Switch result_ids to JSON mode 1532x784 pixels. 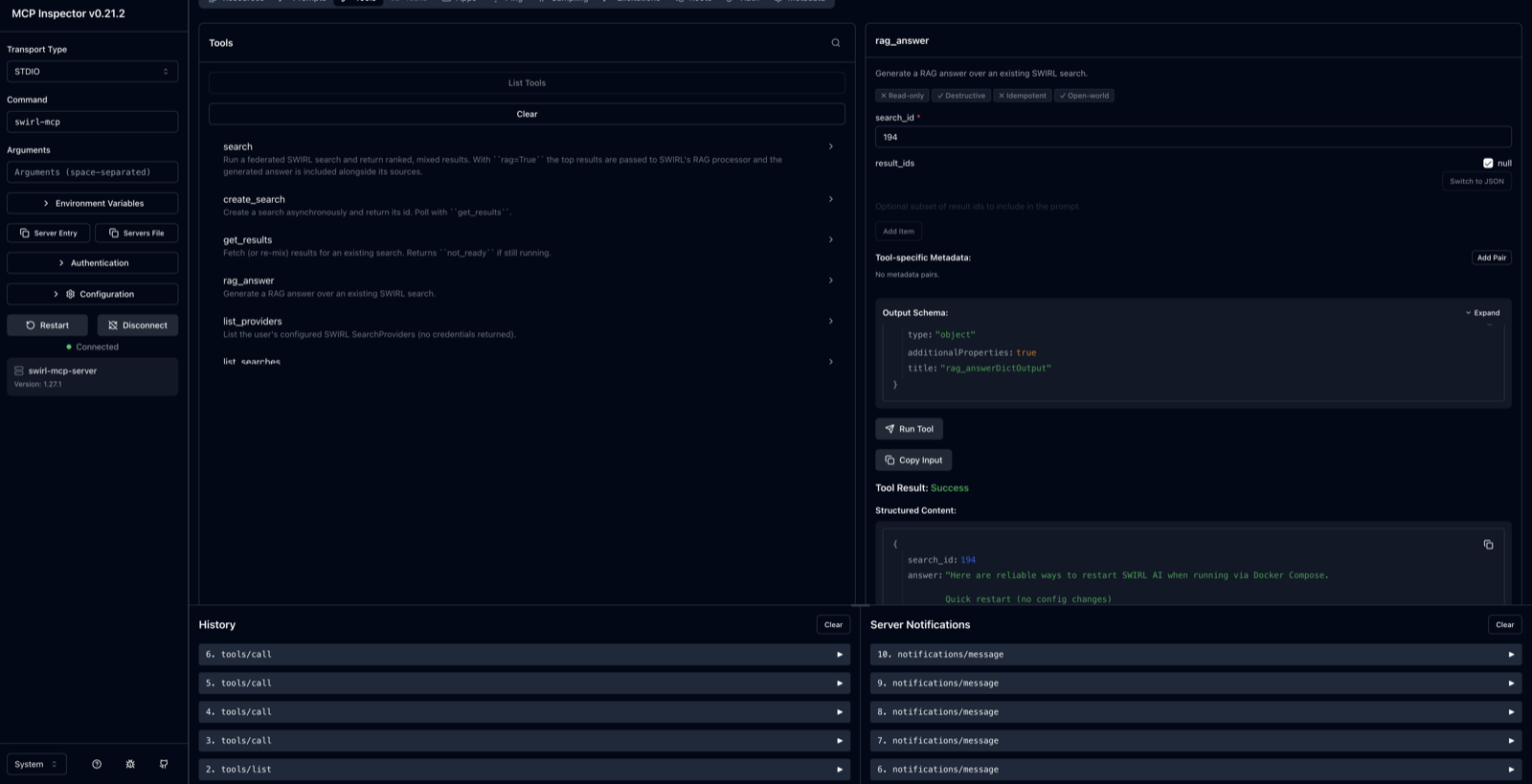pos(1476,181)
